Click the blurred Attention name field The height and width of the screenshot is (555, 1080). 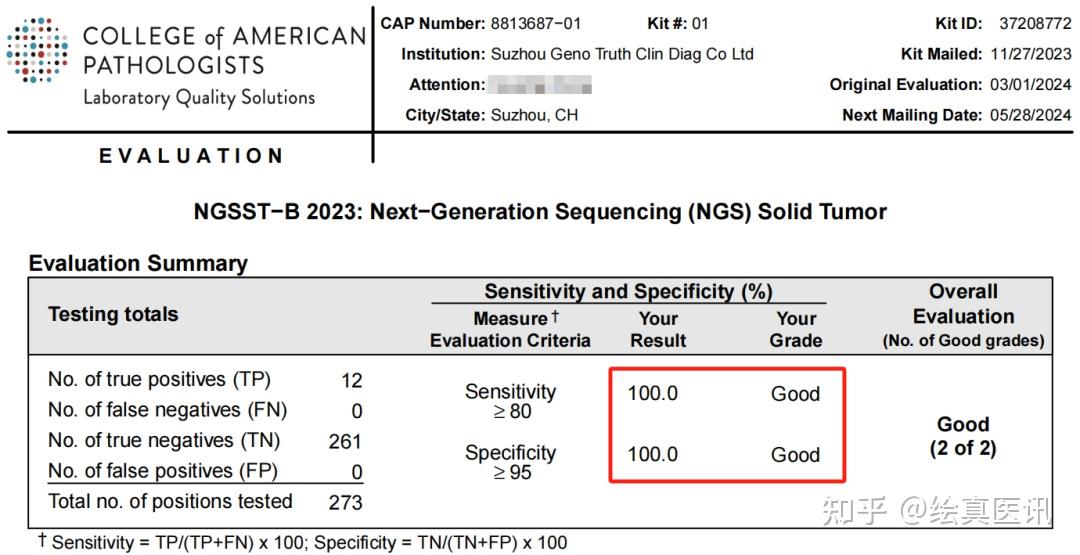[541, 85]
